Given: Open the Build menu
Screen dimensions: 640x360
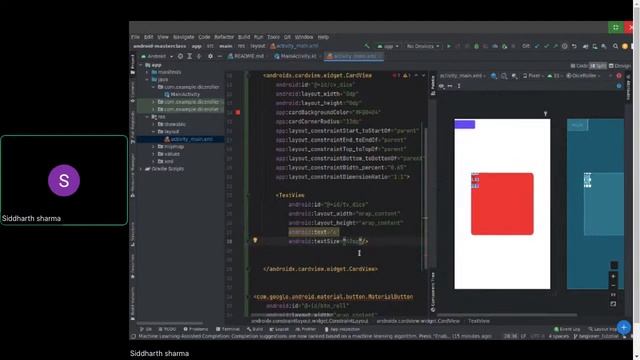Looking at the screenshot, I should coord(244,37).
